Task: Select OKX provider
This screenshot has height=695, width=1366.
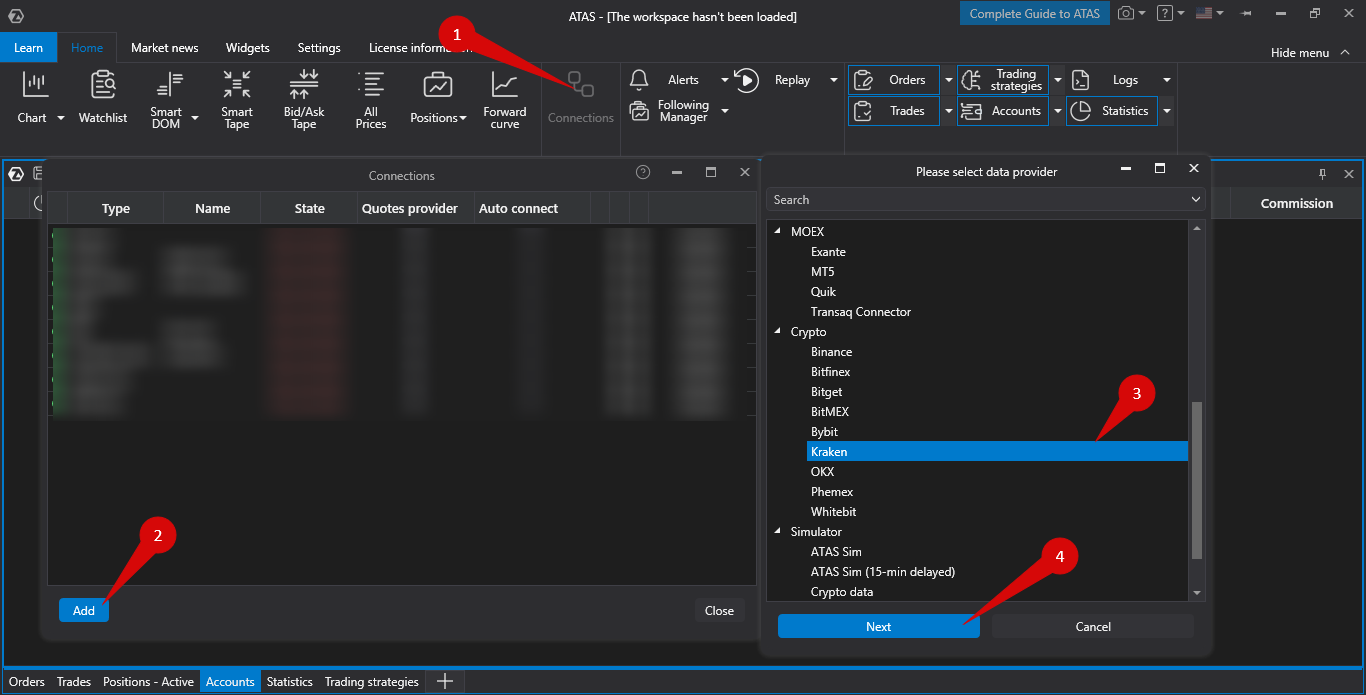Action: pos(823,472)
